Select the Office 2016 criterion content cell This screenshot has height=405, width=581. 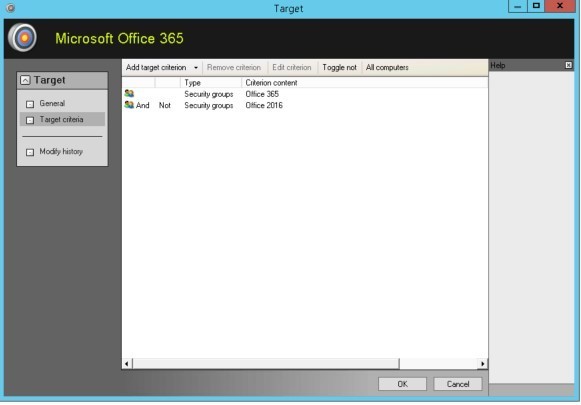click(x=264, y=105)
